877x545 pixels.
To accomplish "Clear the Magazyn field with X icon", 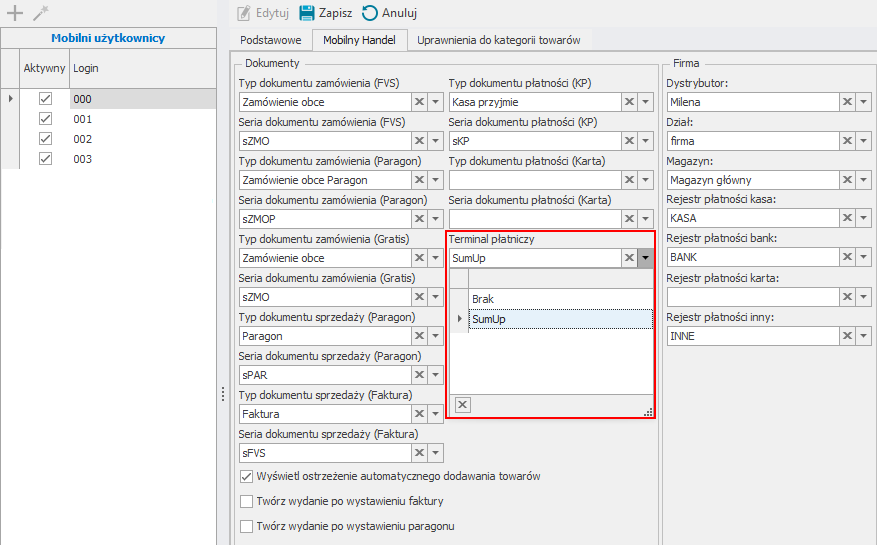I will 847,180.
